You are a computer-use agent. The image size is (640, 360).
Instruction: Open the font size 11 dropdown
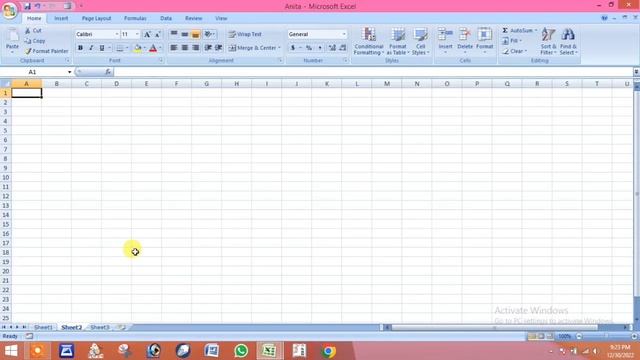(137, 34)
